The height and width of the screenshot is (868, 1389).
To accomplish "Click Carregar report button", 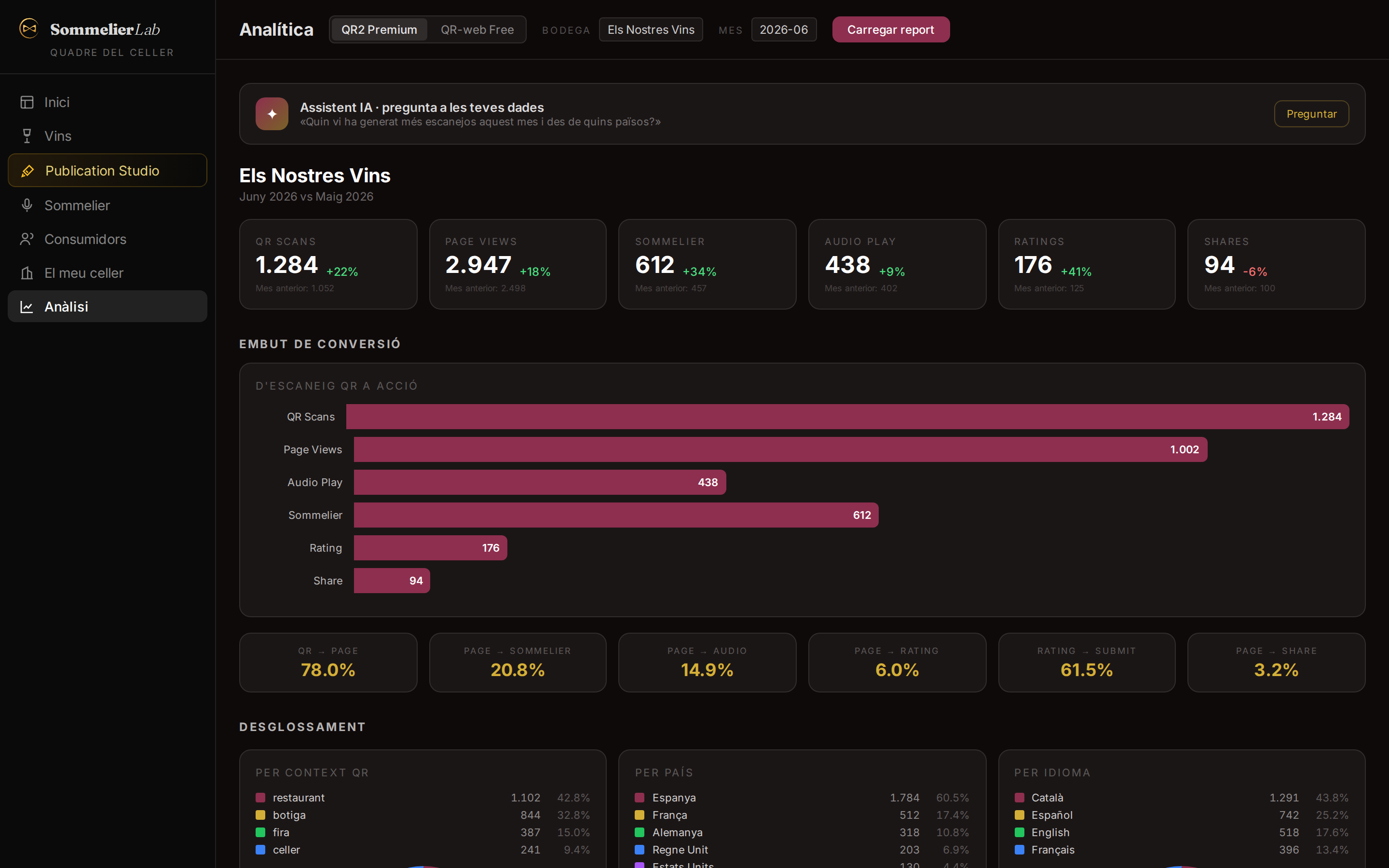I will [891, 29].
